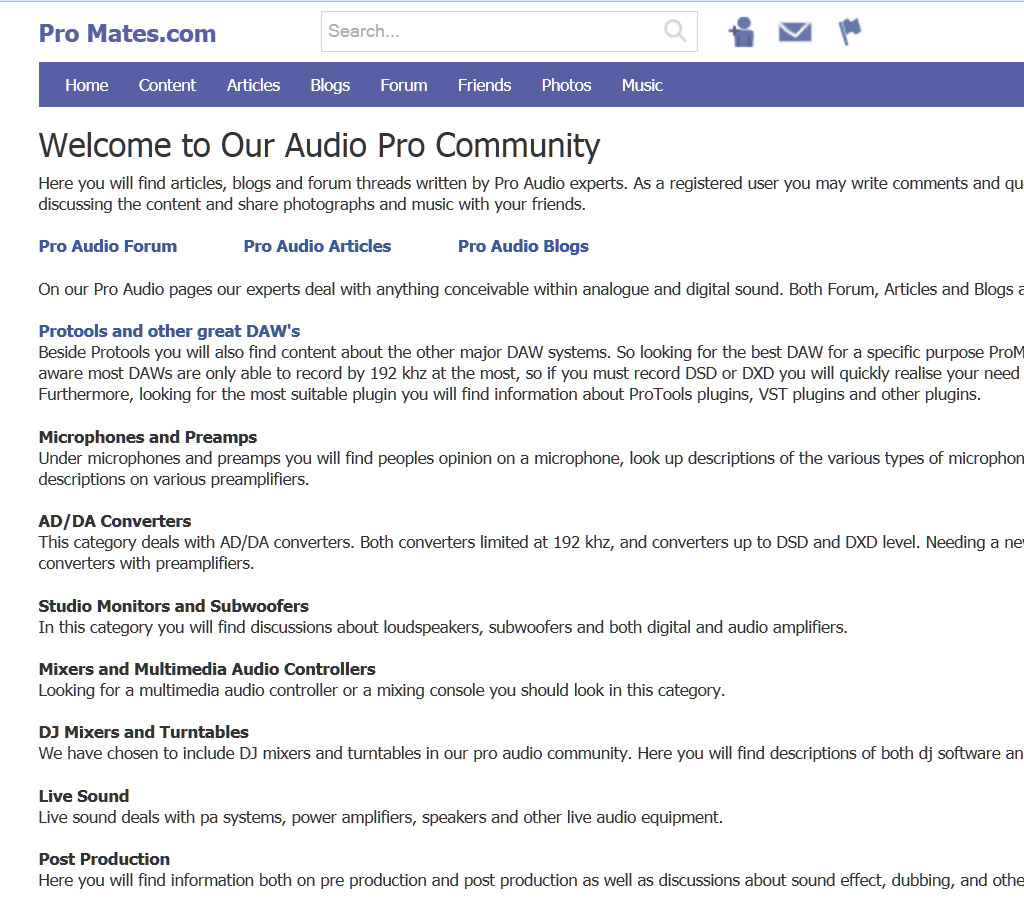1024x901 pixels.
Task: Go to the Home menu item
Action: tap(87, 85)
